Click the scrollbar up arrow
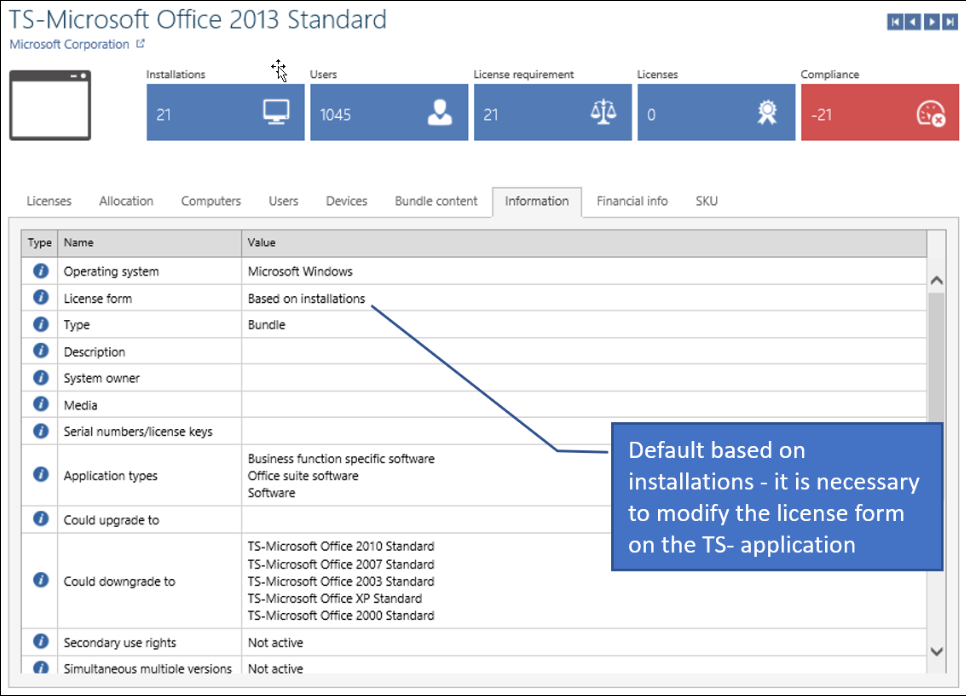966x696 pixels. [x=938, y=280]
